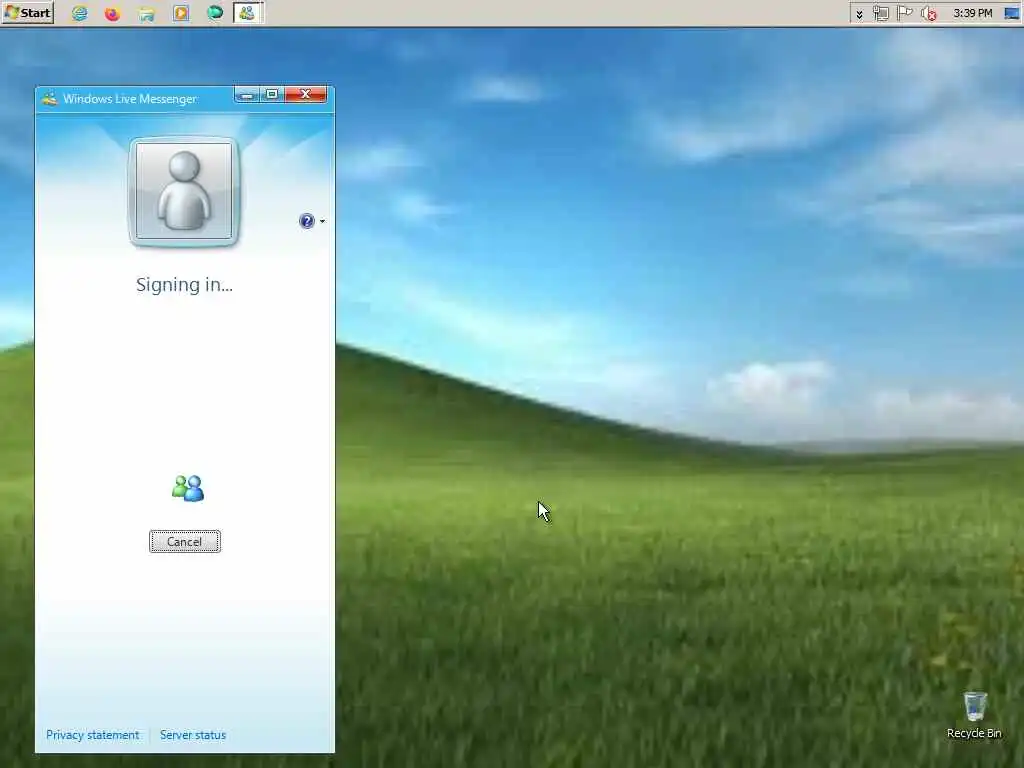The width and height of the screenshot is (1024, 768).
Task: Close the Windows Live Messenger window
Action: [306, 95]
